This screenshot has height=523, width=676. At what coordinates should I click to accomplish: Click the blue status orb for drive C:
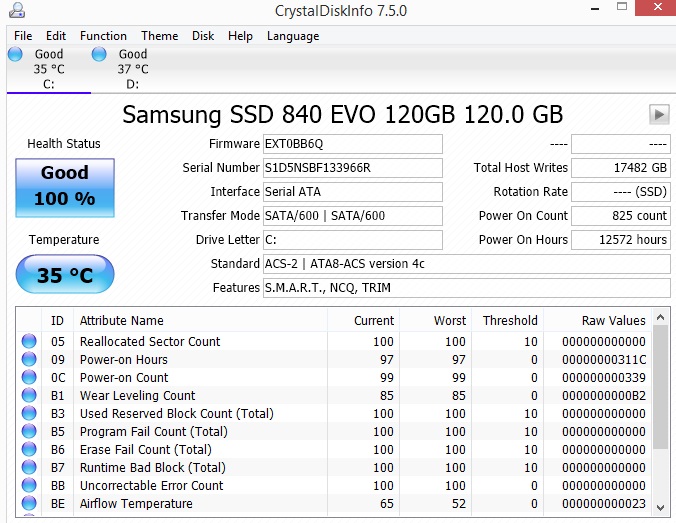(15, 54)
